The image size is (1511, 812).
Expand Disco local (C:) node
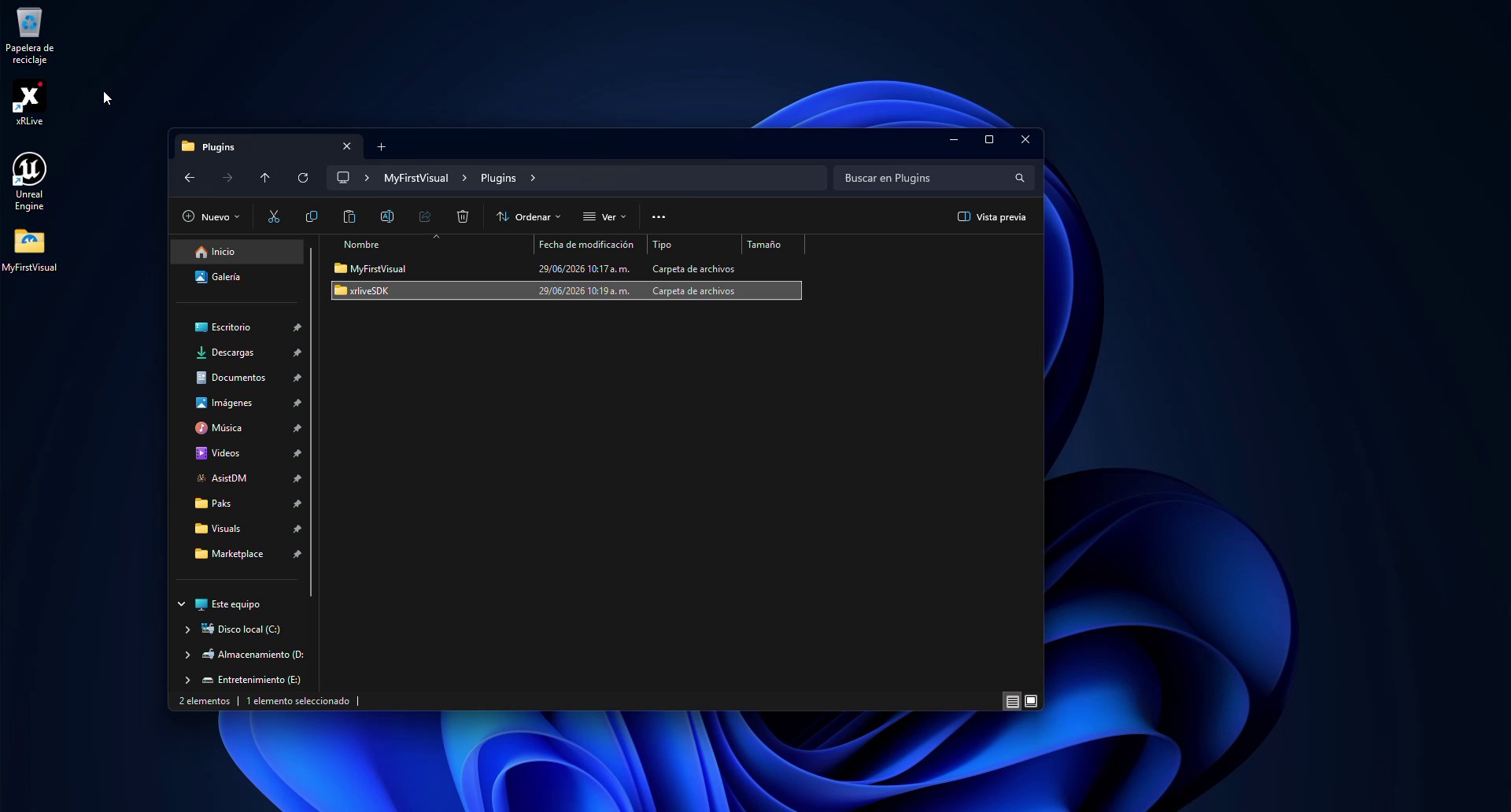click(188, 629)
